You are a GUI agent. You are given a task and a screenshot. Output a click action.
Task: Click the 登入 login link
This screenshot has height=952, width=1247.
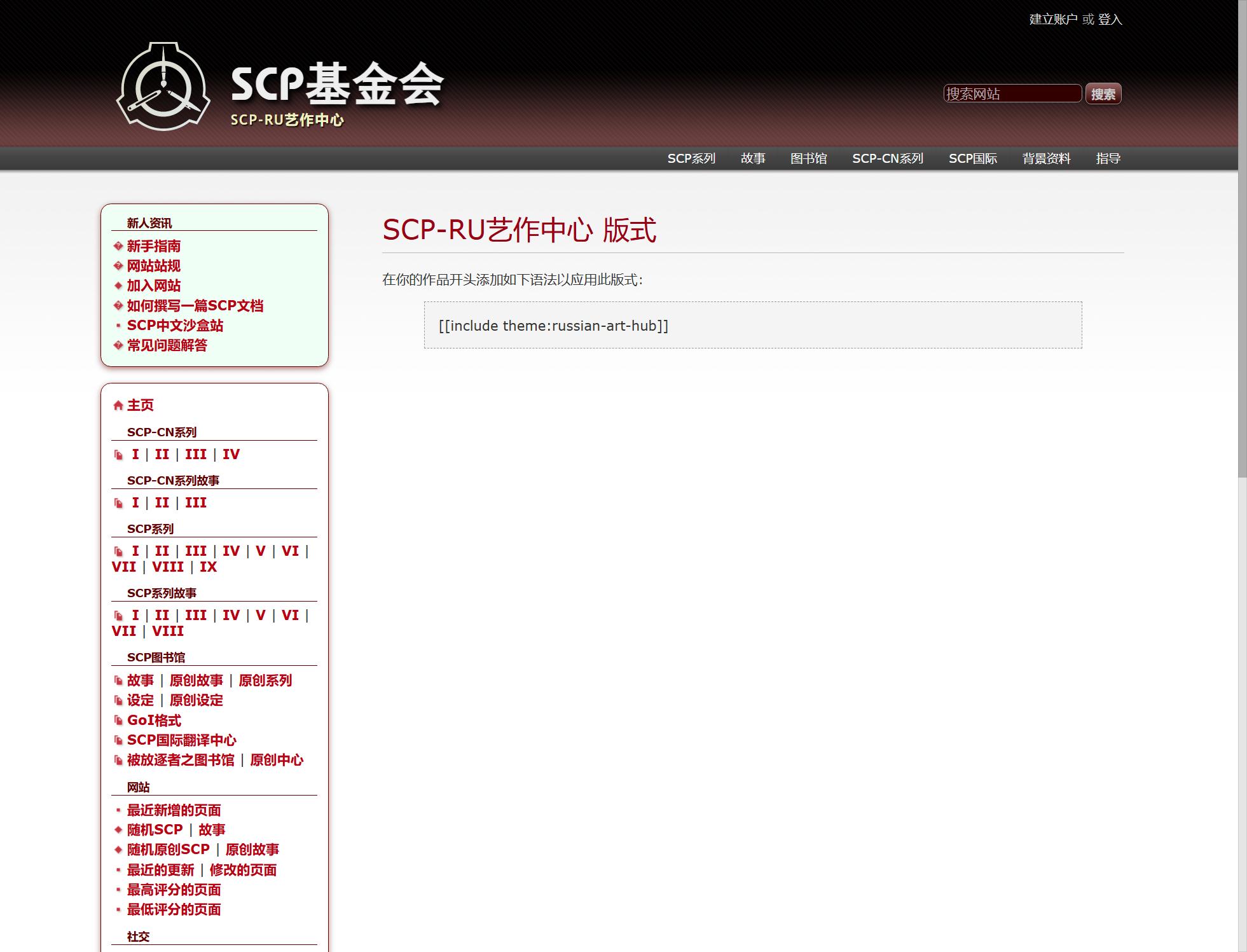pos(1110,19)
